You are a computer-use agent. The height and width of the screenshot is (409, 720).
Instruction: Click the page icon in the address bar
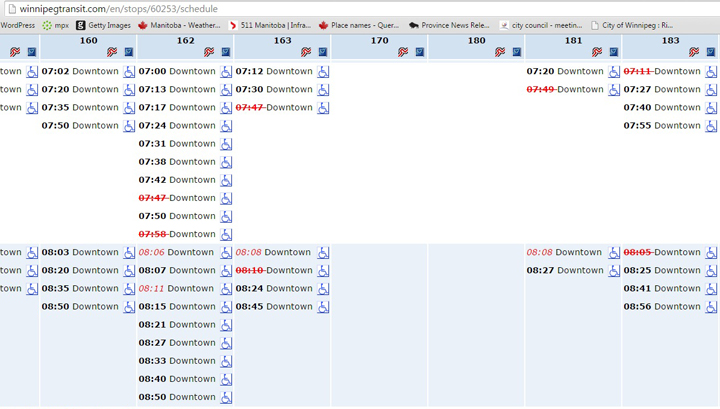(x=11, y=9)
